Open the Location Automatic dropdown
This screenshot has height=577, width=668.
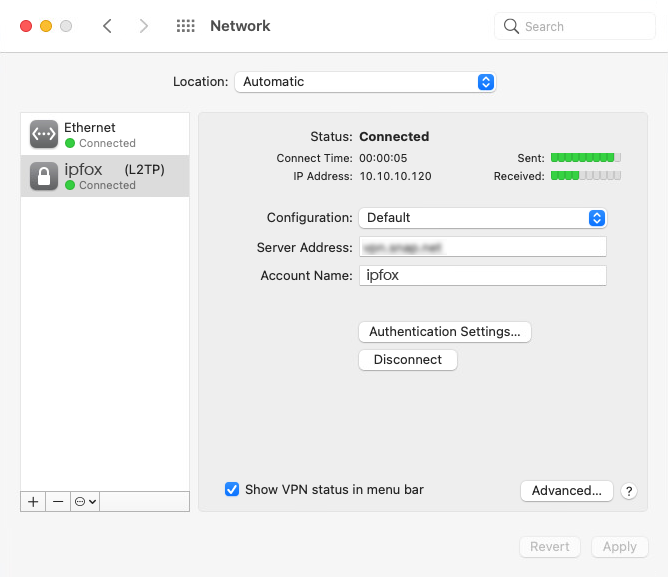(365, 82)
